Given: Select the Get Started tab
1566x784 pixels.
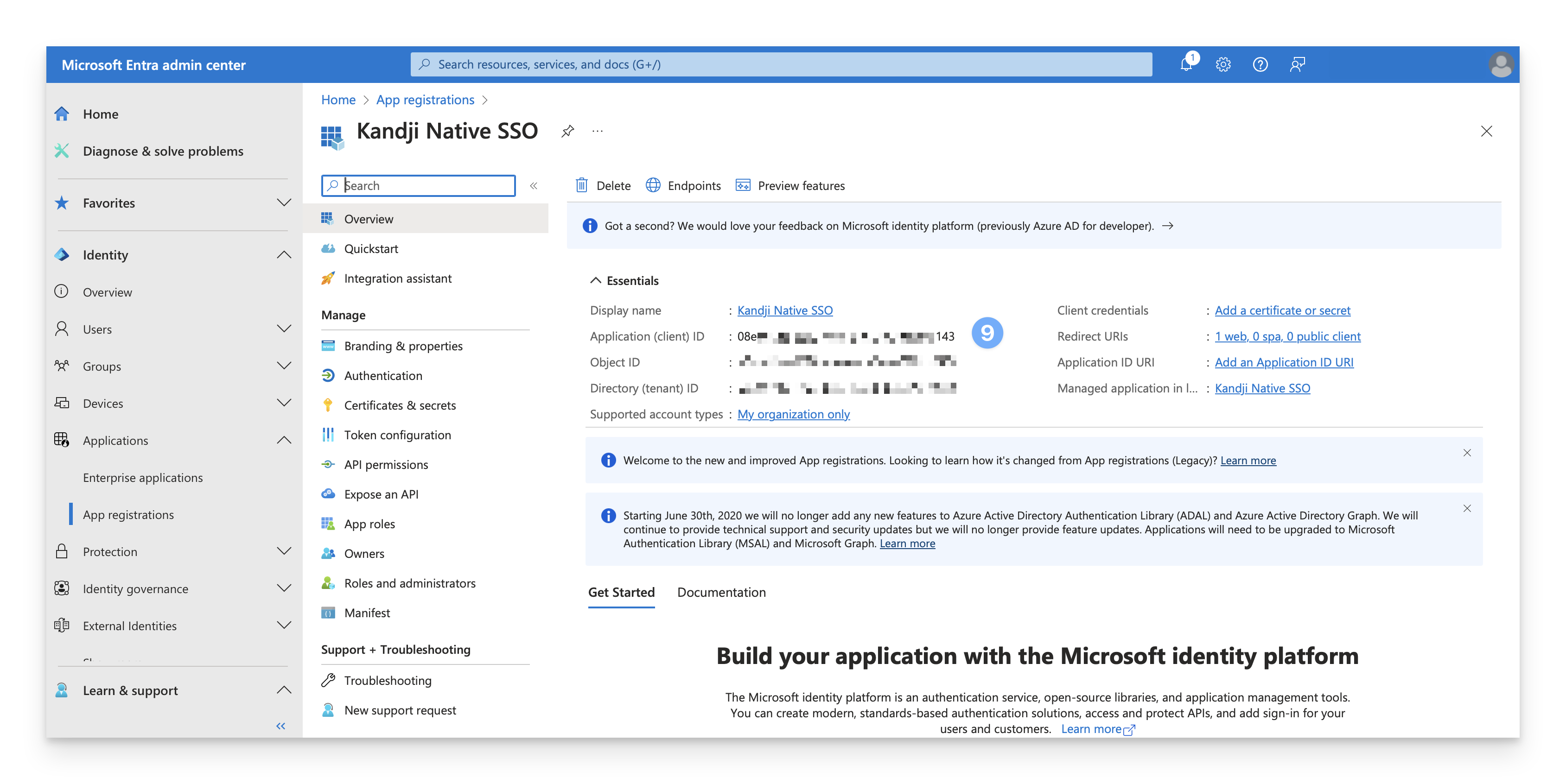Looking at the screenshot, I should (621, 592).
